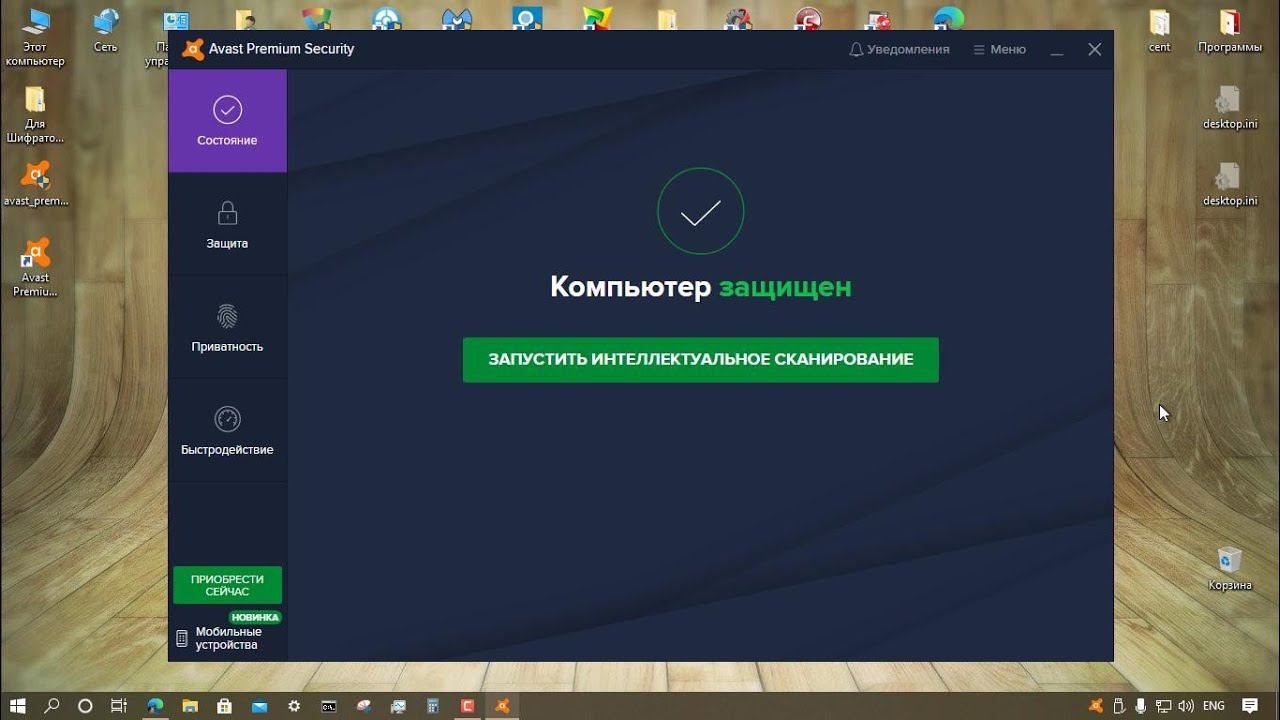Click Avast icon in system tray
The width and height of the screenshot is (1280, 720).
(1096, 706)
